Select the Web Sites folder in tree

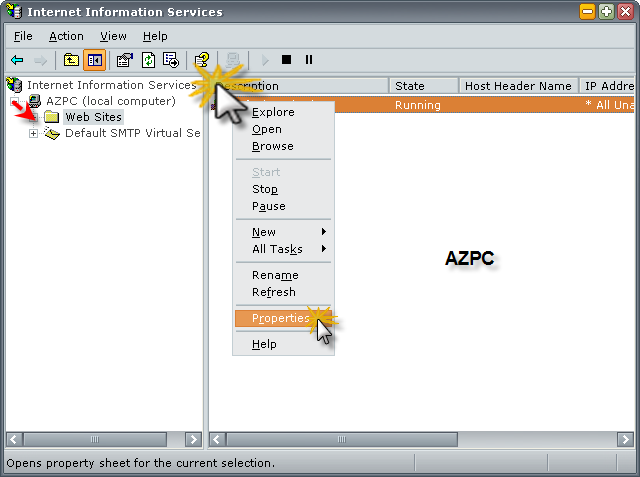93,117
